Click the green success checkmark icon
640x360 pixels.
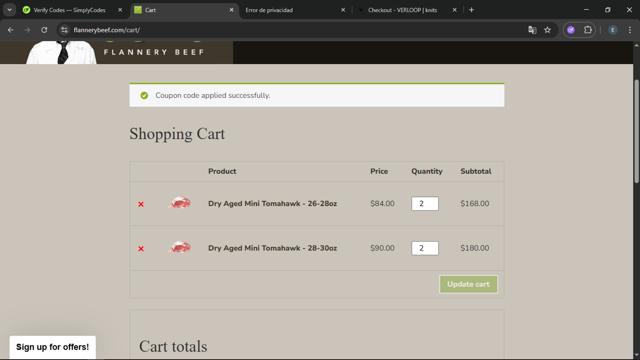[144, 96]
